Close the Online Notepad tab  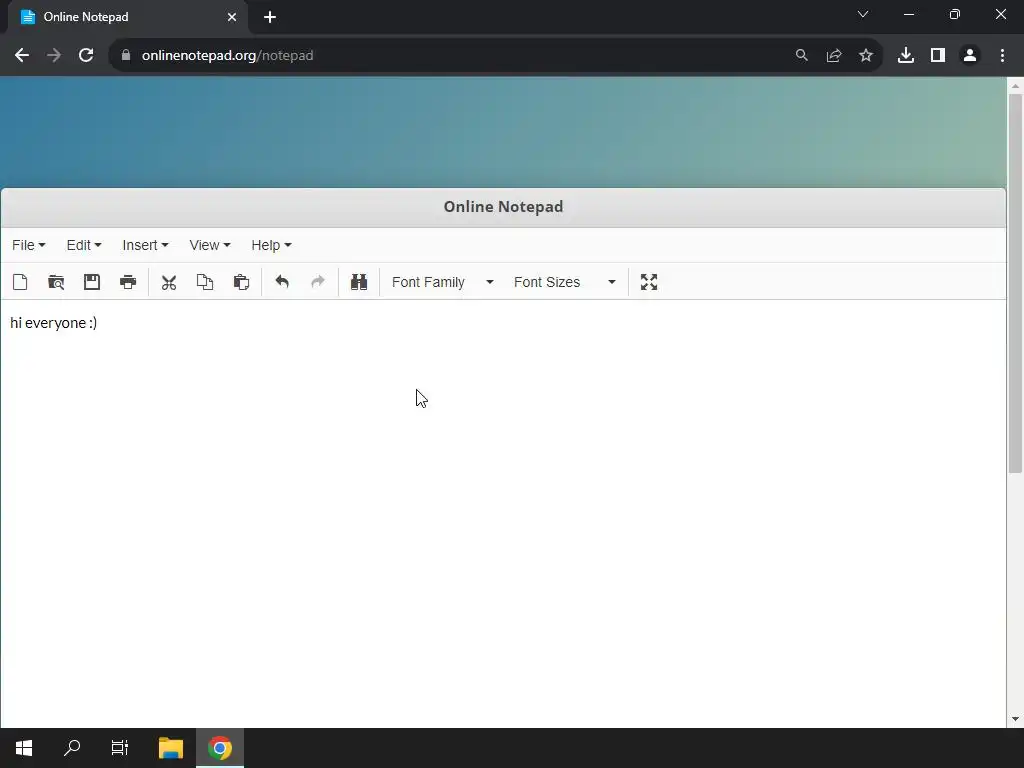[232, 17]
